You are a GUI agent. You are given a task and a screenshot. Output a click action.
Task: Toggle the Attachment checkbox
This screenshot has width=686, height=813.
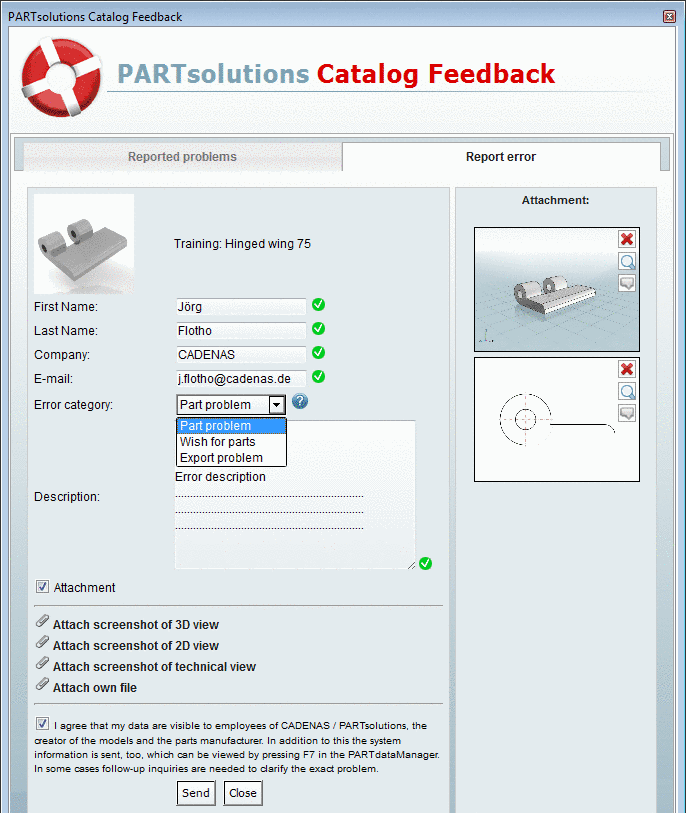(x=42, y=586)
